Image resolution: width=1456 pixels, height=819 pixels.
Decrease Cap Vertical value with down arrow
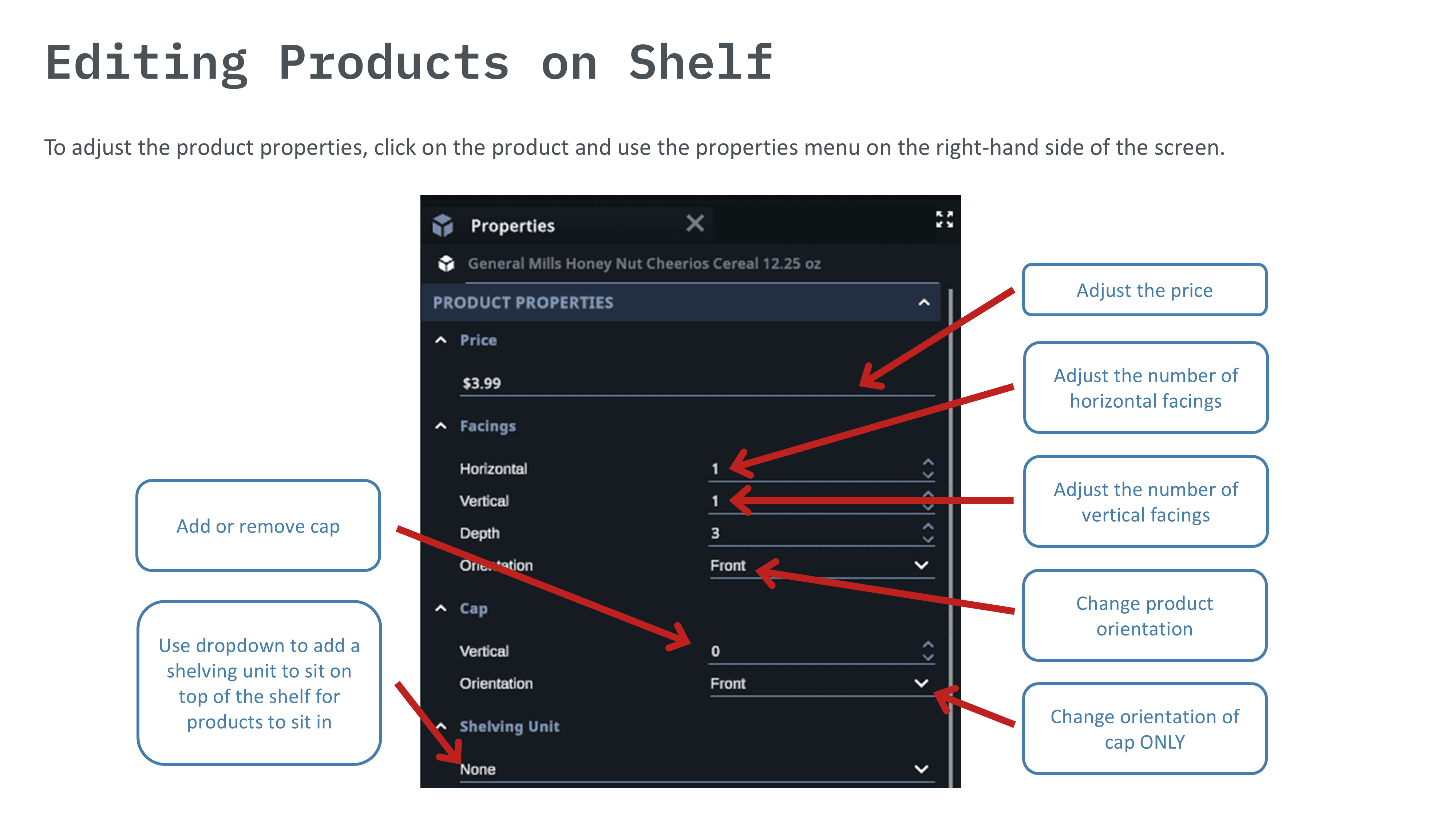(x=927, y=657)
